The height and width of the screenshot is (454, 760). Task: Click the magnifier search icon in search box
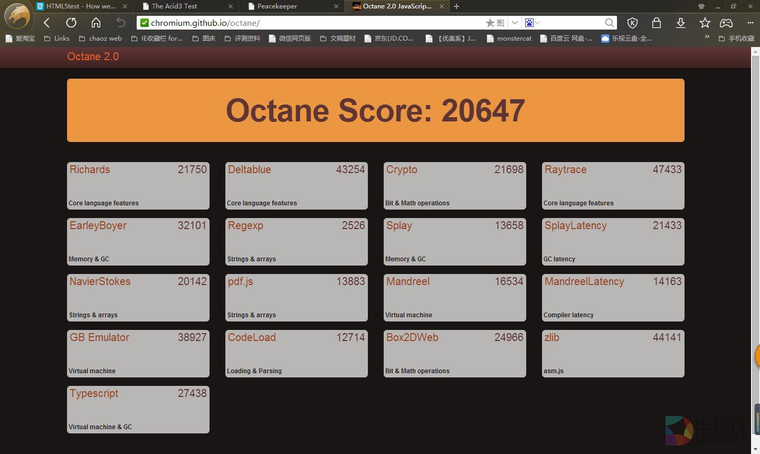pos(608,22)
